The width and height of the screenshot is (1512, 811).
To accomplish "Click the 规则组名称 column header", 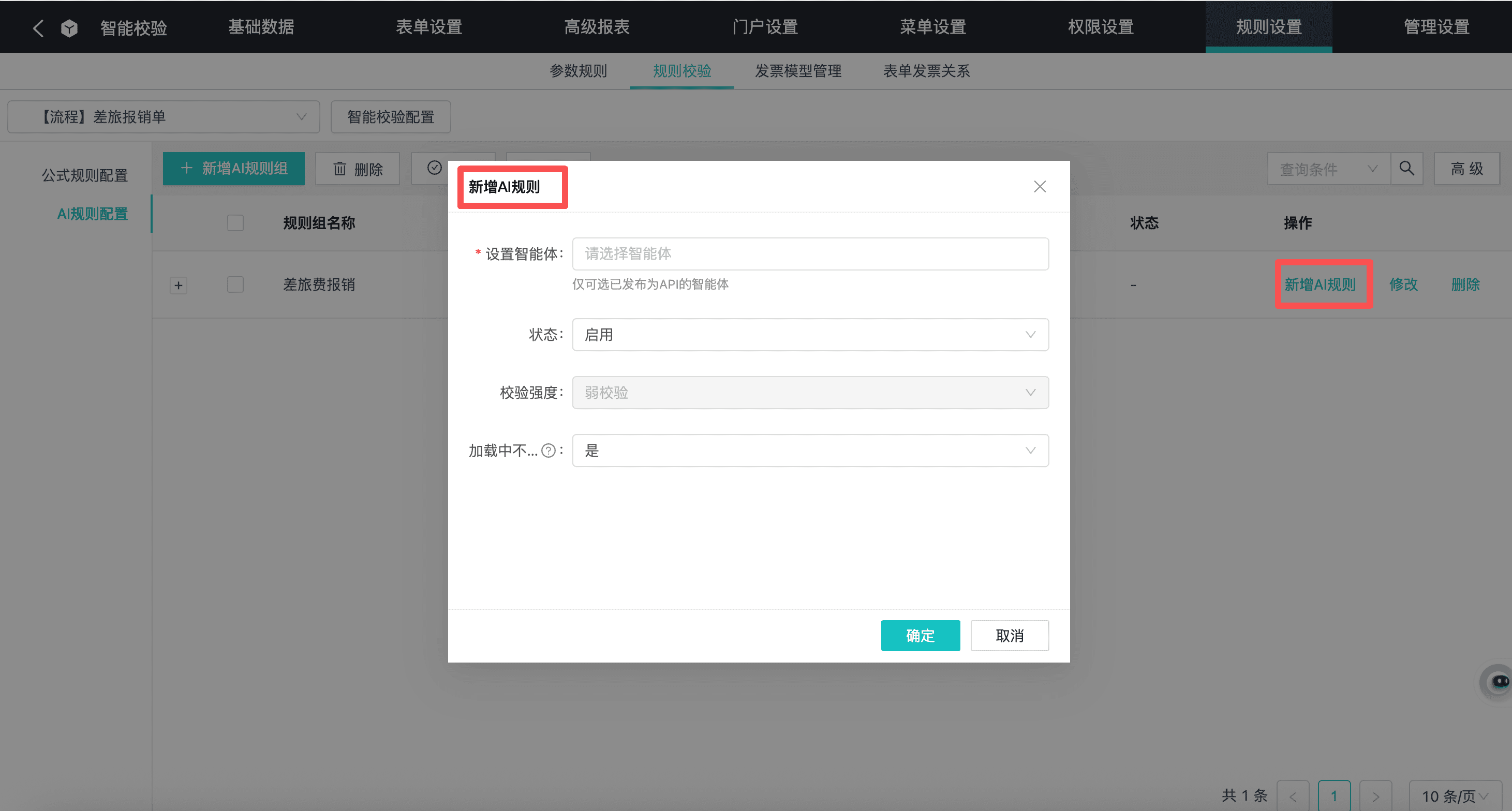I will click(x=319, y=223).
